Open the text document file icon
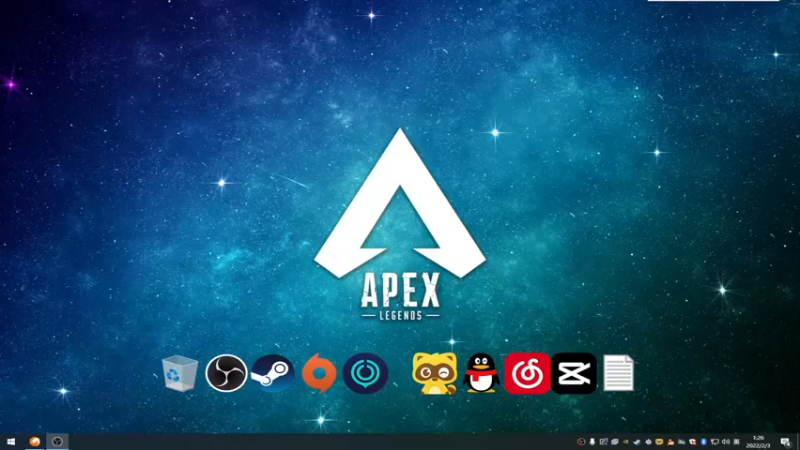Screen dimensions: 800x450 click(x=618, y=373)
